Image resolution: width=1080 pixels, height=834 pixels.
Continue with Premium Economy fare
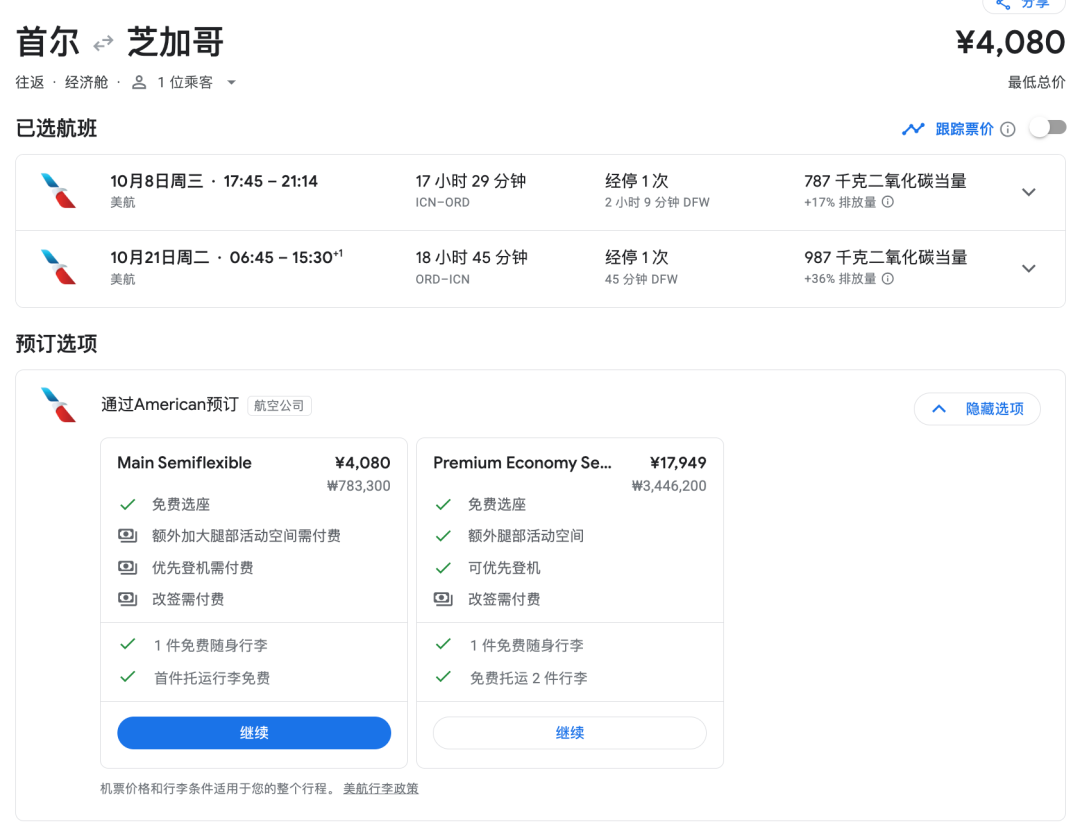click(569, 733)
